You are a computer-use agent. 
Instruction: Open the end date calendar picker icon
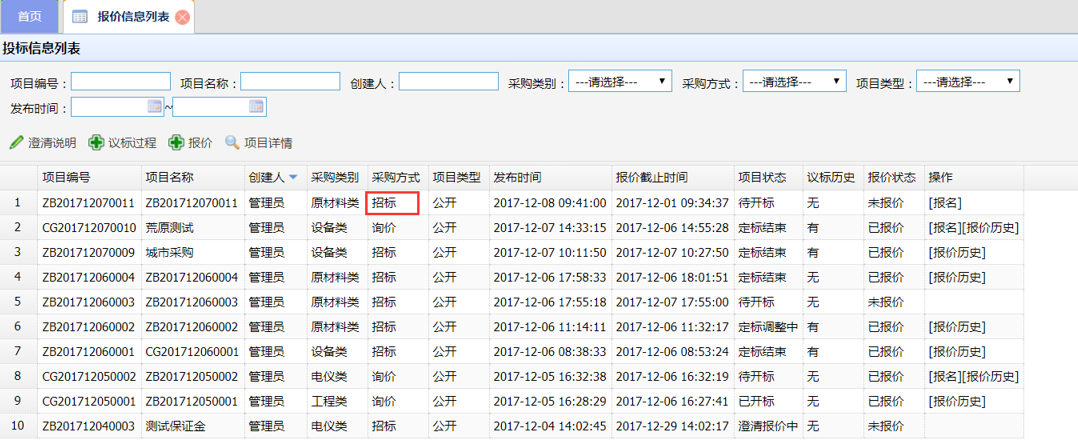coord(256,106)
